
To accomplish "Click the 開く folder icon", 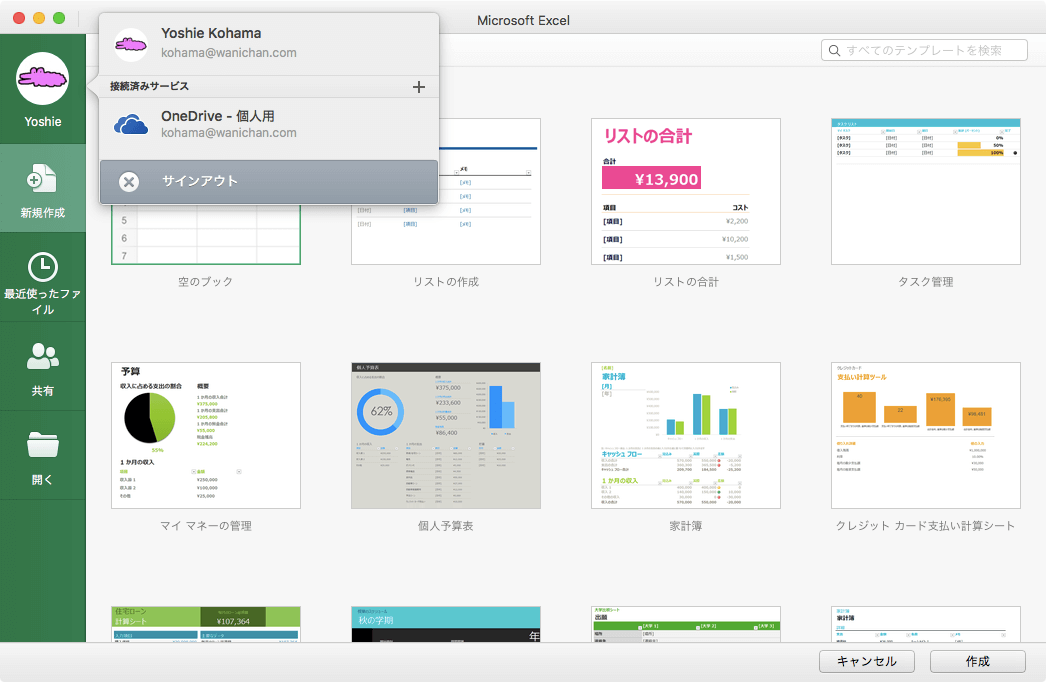I will pos(43,444).
